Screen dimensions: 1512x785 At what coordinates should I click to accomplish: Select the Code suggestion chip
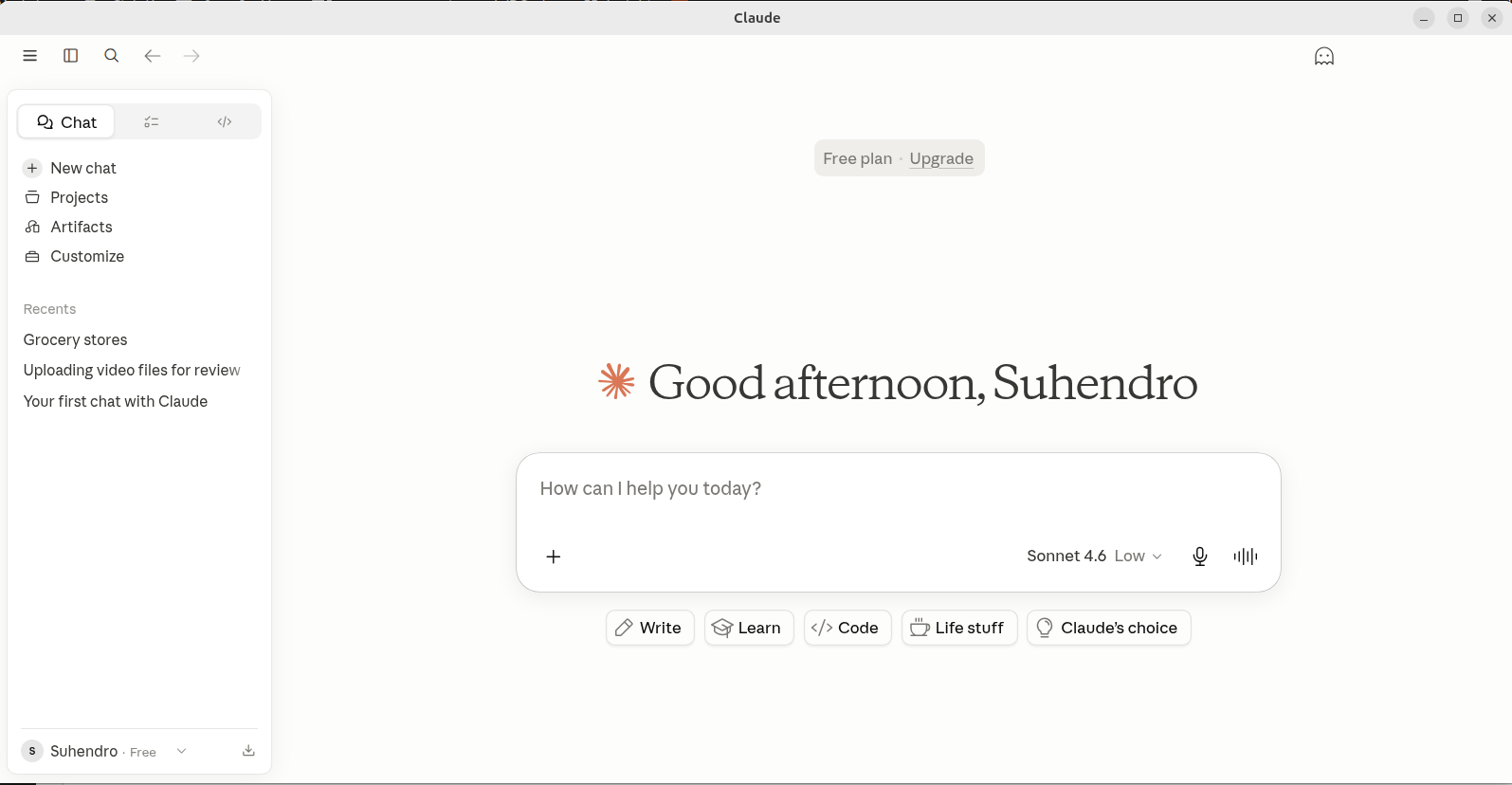pyautogui.click(x=847, y=628)
